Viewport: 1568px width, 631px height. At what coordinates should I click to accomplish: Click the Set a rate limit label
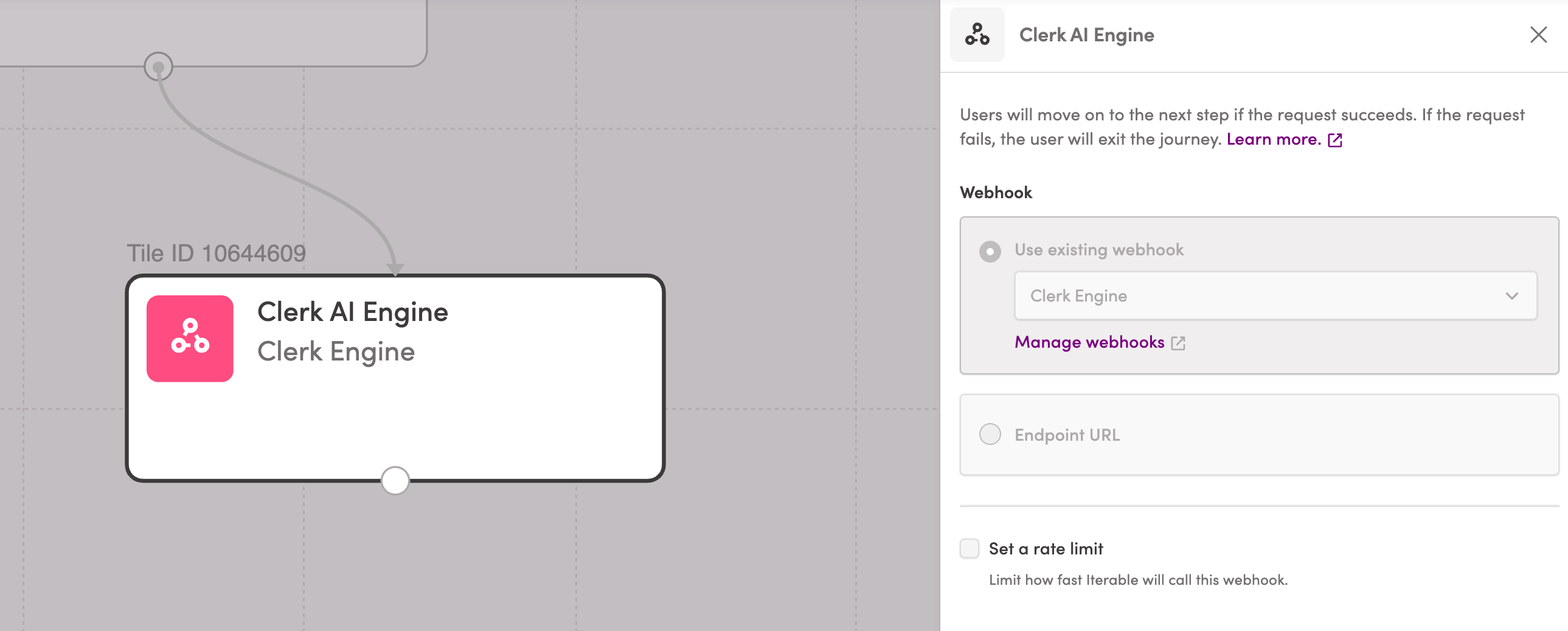pos(1045,548)
